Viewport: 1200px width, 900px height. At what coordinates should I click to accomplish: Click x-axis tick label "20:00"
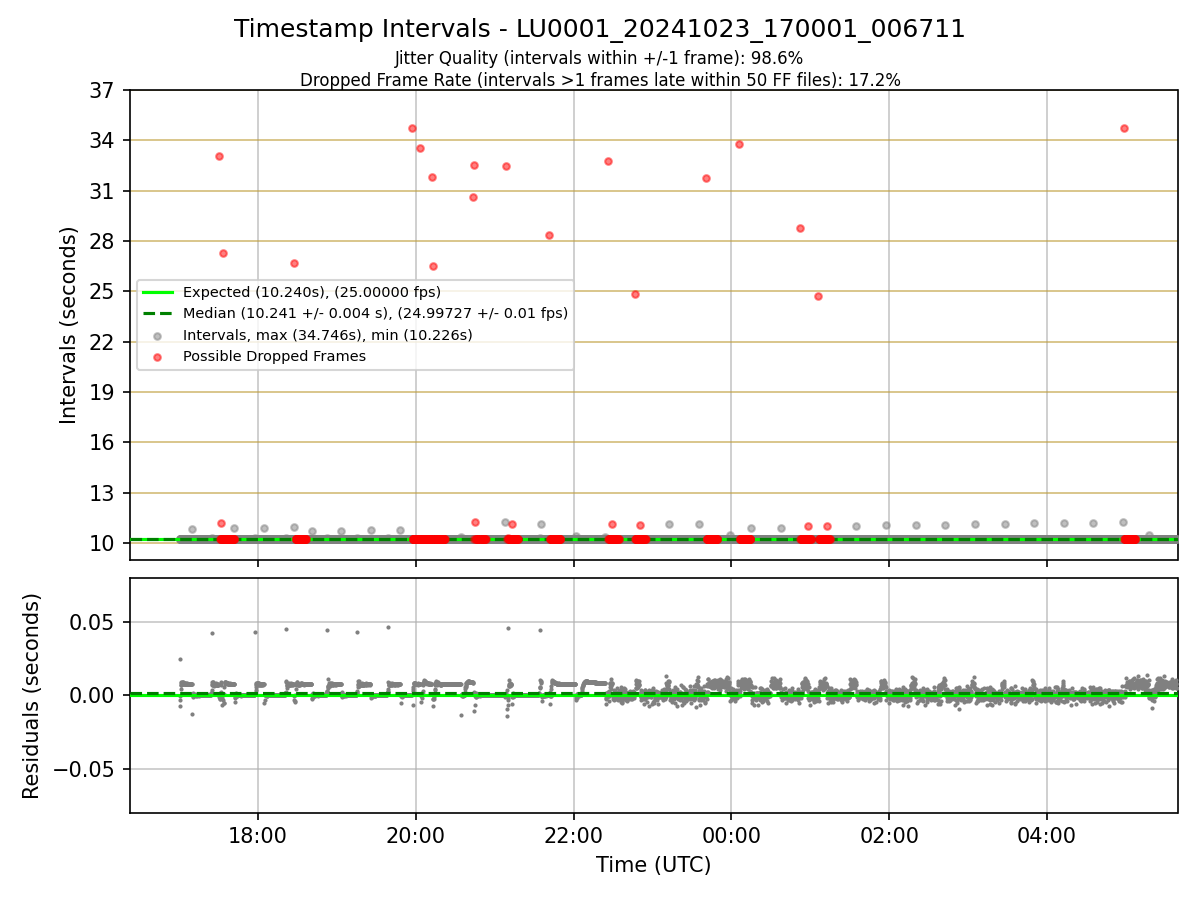[x=416, y=834]
